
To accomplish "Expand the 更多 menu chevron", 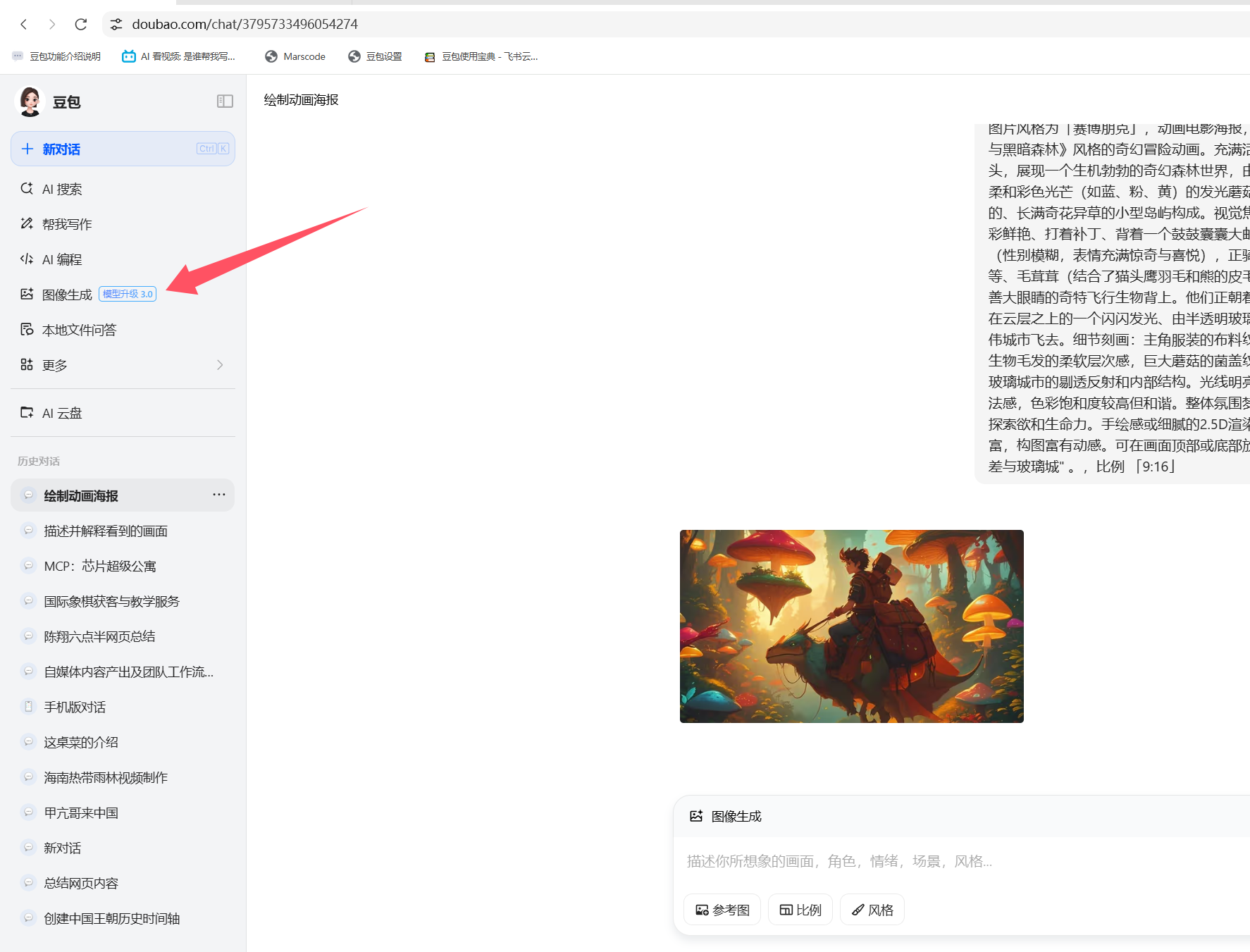I will pyautogui.click(x=220, y=365).
